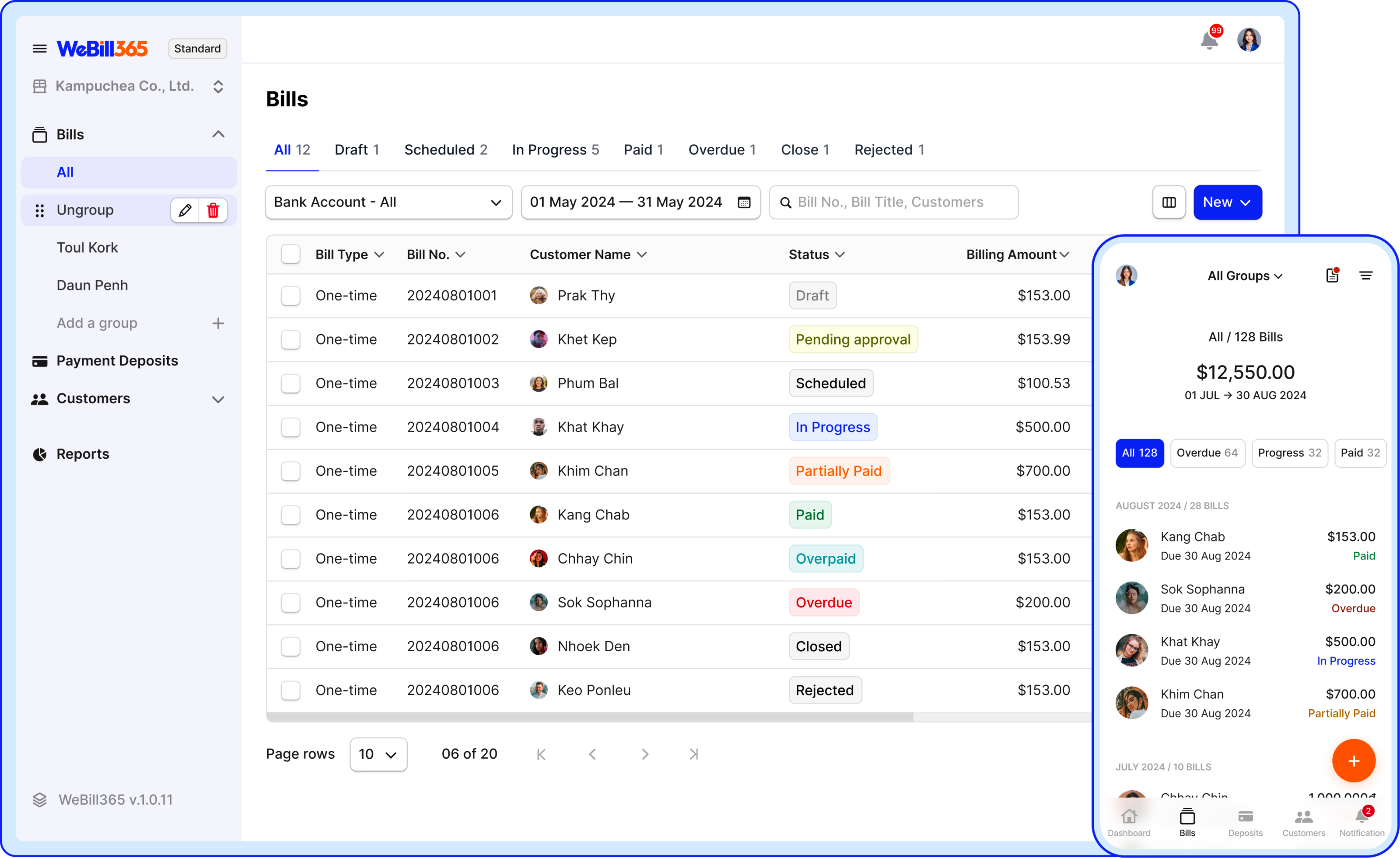Viewport: 1400px width, 858px height.
Task: Click the plus icon next to Add a group
Action: (218, 323)
